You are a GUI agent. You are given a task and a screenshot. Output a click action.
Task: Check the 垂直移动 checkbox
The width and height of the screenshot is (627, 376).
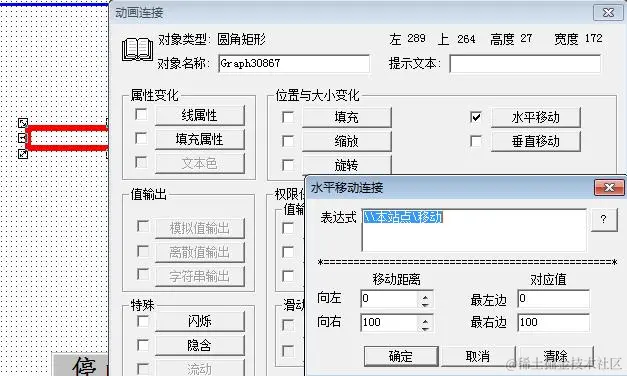click(476, 141)
